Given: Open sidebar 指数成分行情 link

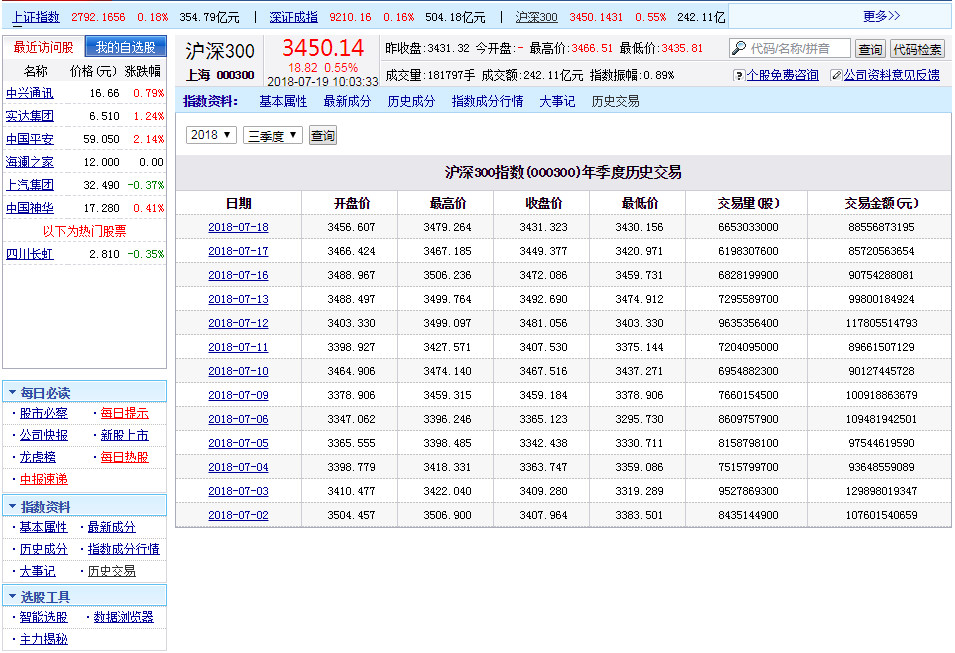Looking at the screenshot, I should (x=124, y=549).
